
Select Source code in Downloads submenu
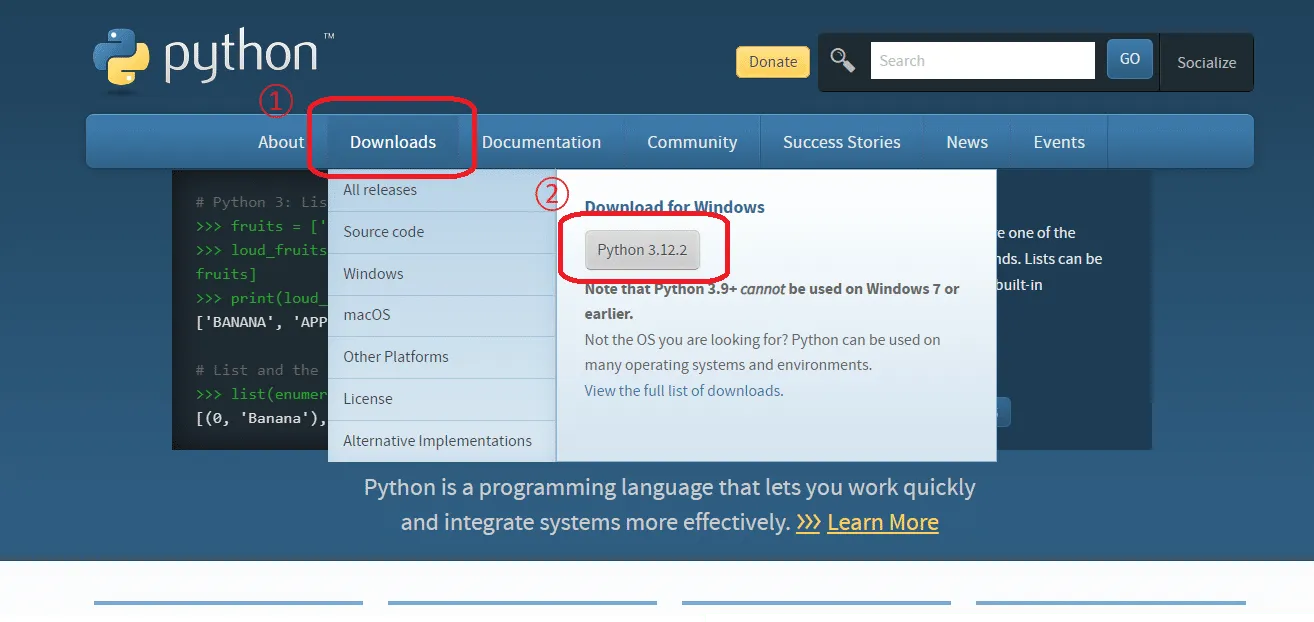[x=442, y=232]
